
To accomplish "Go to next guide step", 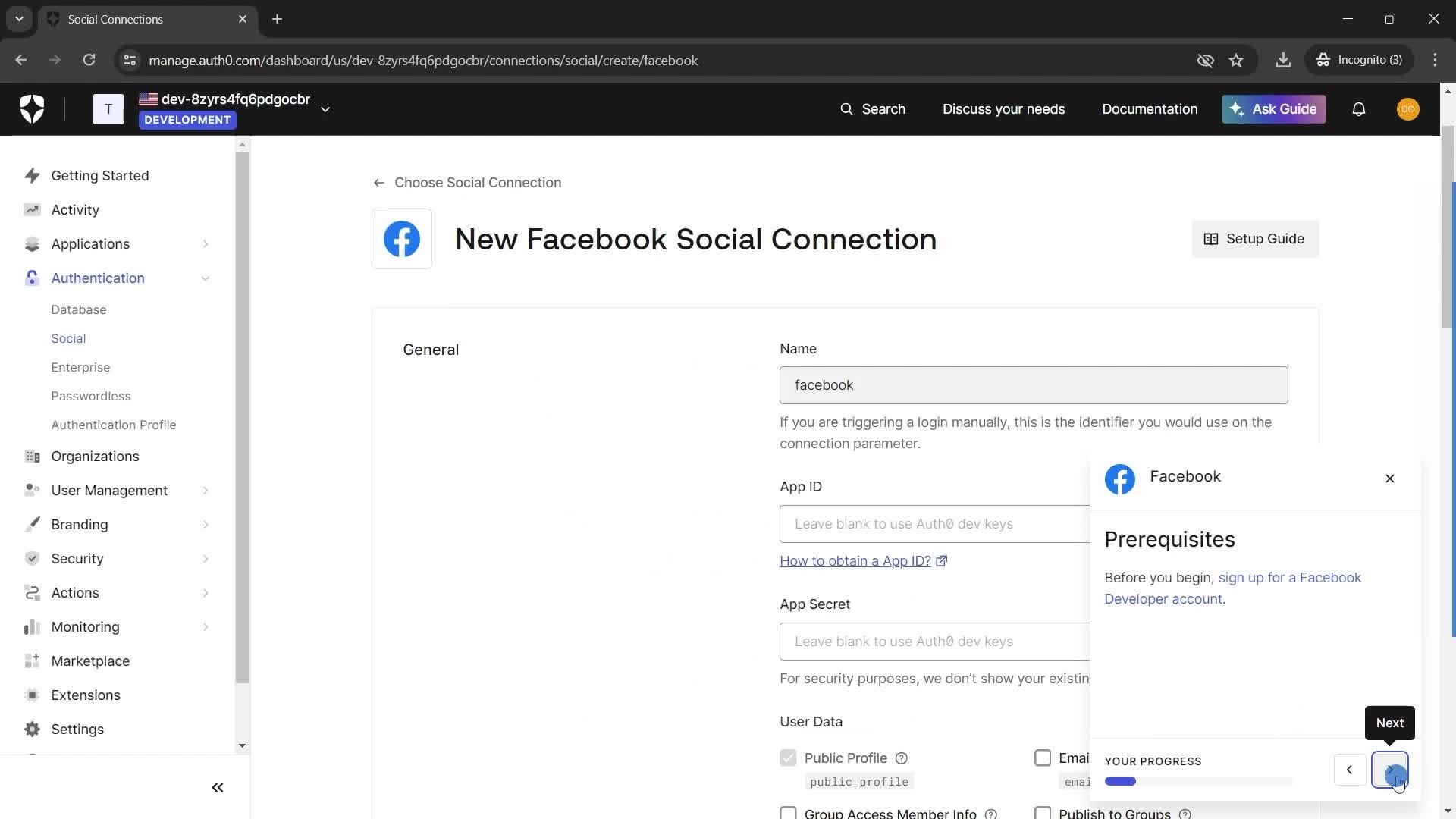I will coord(1390,770).
